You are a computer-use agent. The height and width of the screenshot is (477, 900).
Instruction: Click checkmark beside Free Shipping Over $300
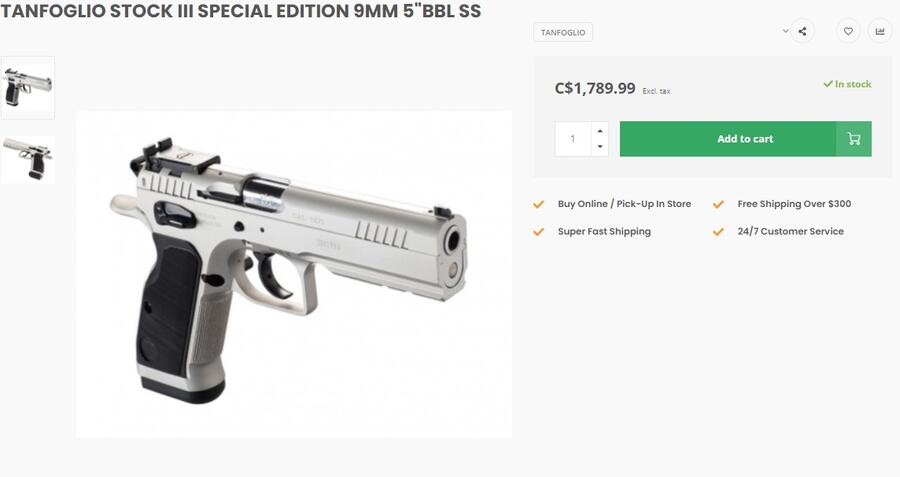point(718,204)
